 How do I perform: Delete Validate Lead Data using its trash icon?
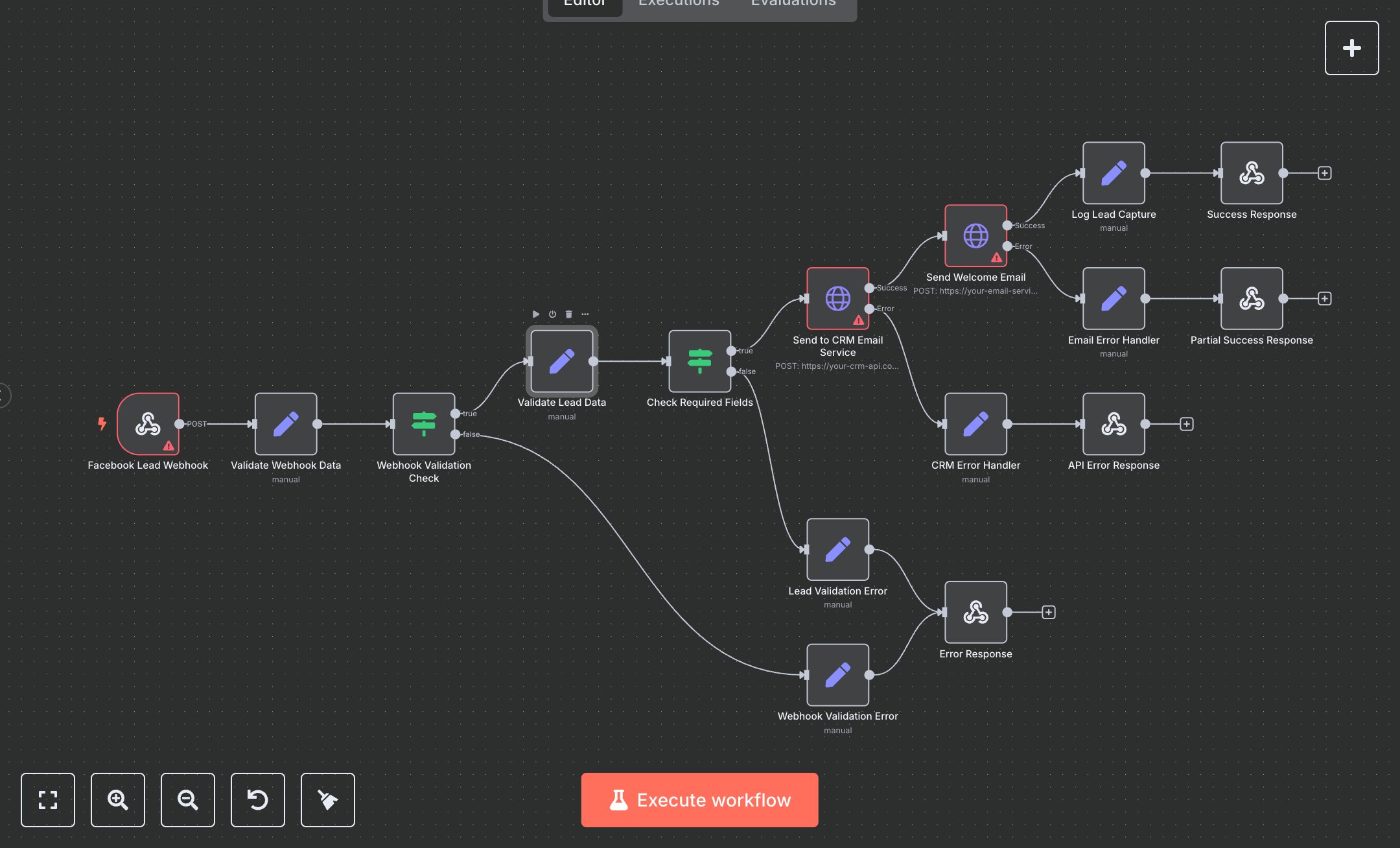coord(568,314)
